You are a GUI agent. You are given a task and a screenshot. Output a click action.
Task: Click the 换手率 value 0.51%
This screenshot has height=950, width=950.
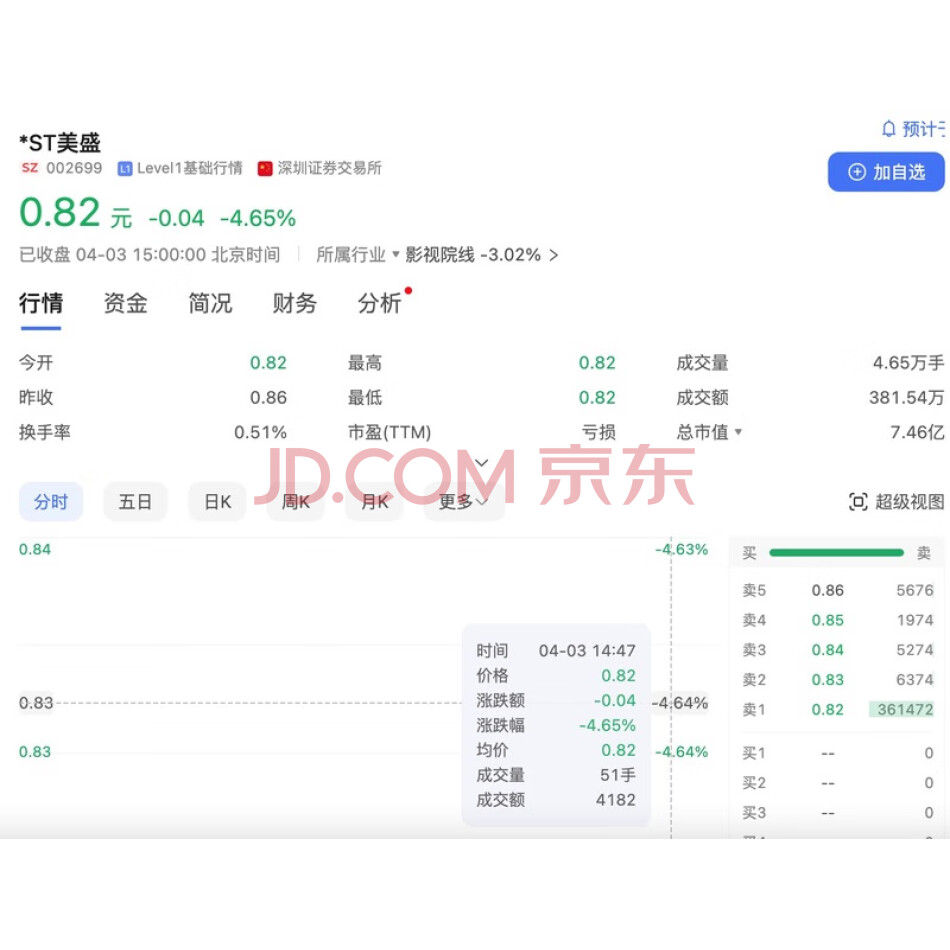click(261, 432)
